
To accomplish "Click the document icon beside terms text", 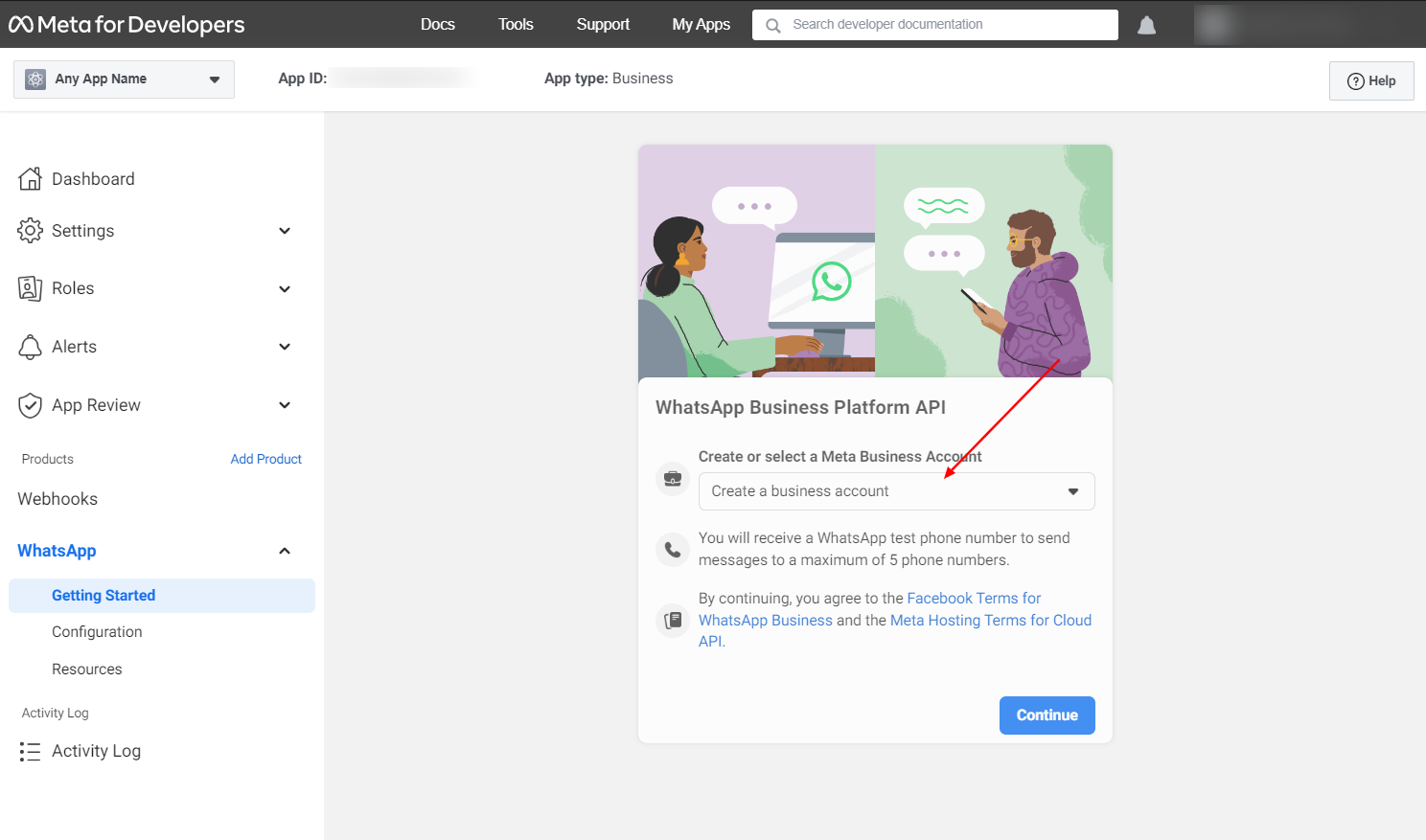I will coord(673,620).
